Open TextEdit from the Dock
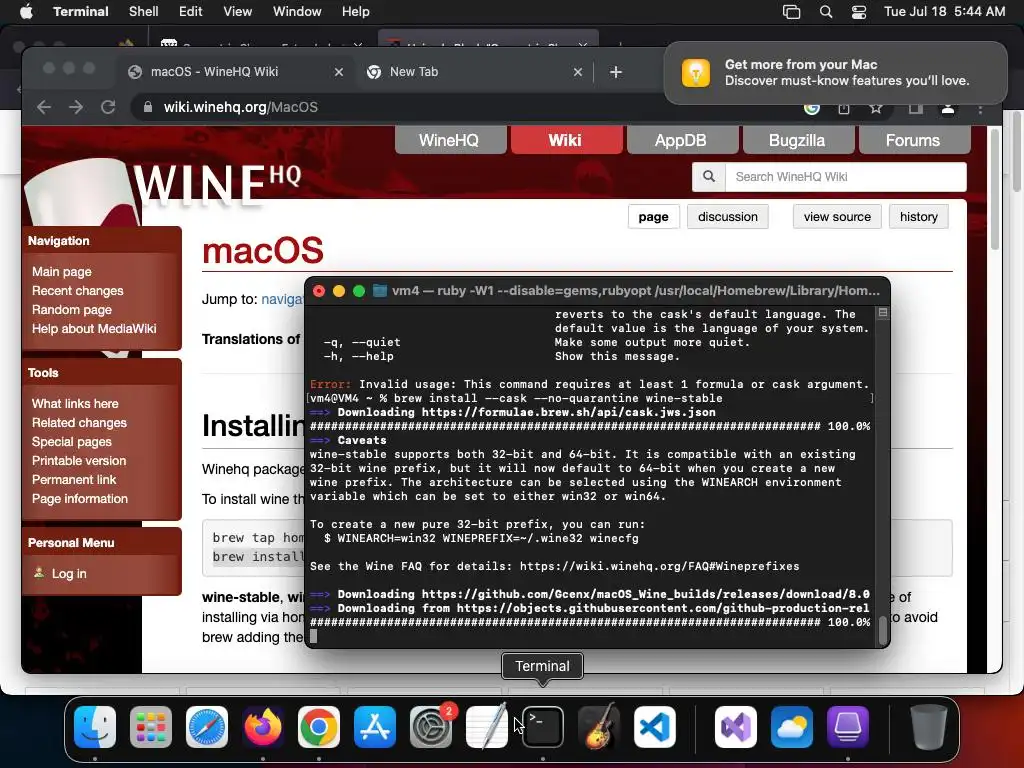Screen dimensions: 1024x768 [487, 727]
